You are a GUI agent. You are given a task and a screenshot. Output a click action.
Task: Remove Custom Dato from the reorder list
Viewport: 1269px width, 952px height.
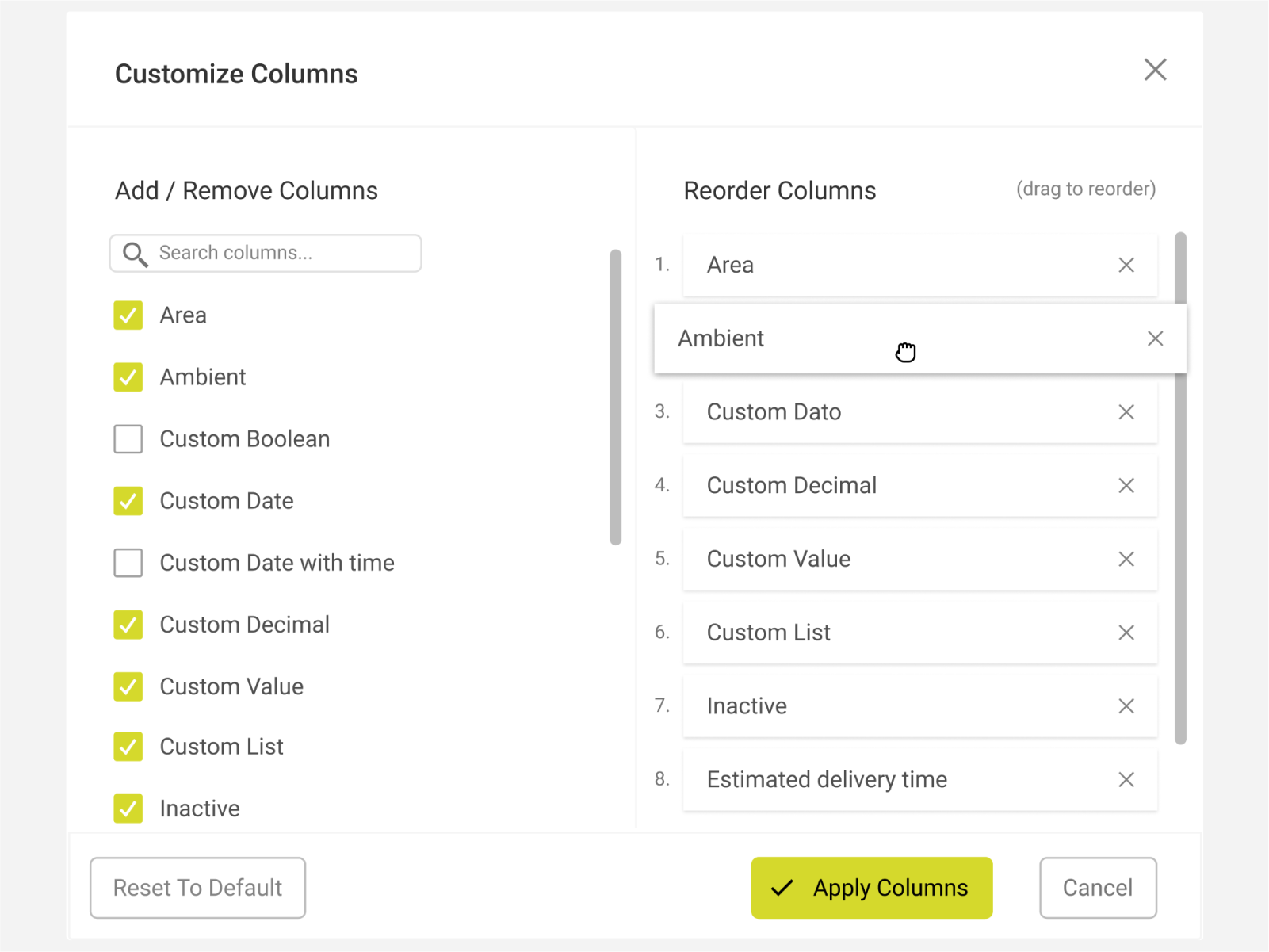[x=1126, y=411]
